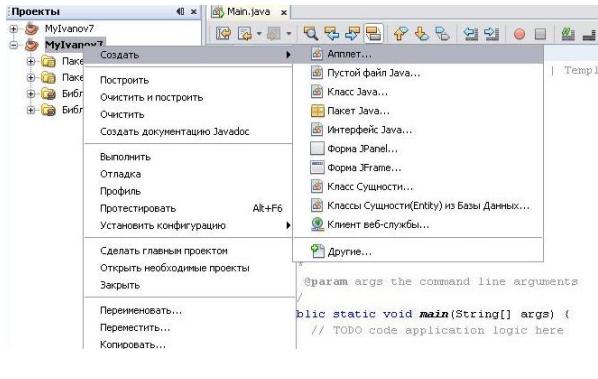Select first MyIvanov7 project in tree

click(x=69, y=29)
